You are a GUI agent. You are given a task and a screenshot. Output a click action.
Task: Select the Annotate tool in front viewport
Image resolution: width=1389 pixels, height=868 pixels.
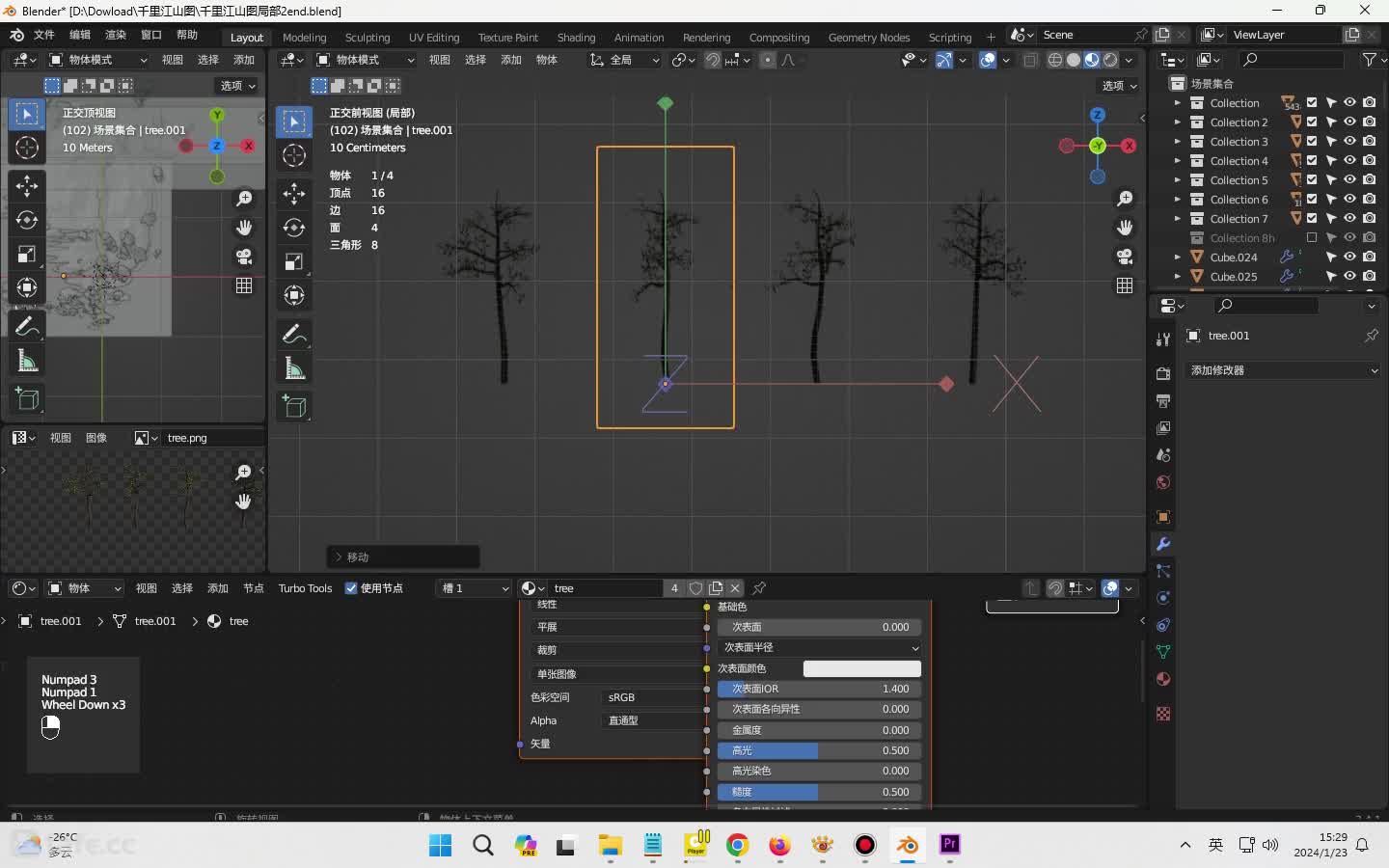click(x=294, y=335)
